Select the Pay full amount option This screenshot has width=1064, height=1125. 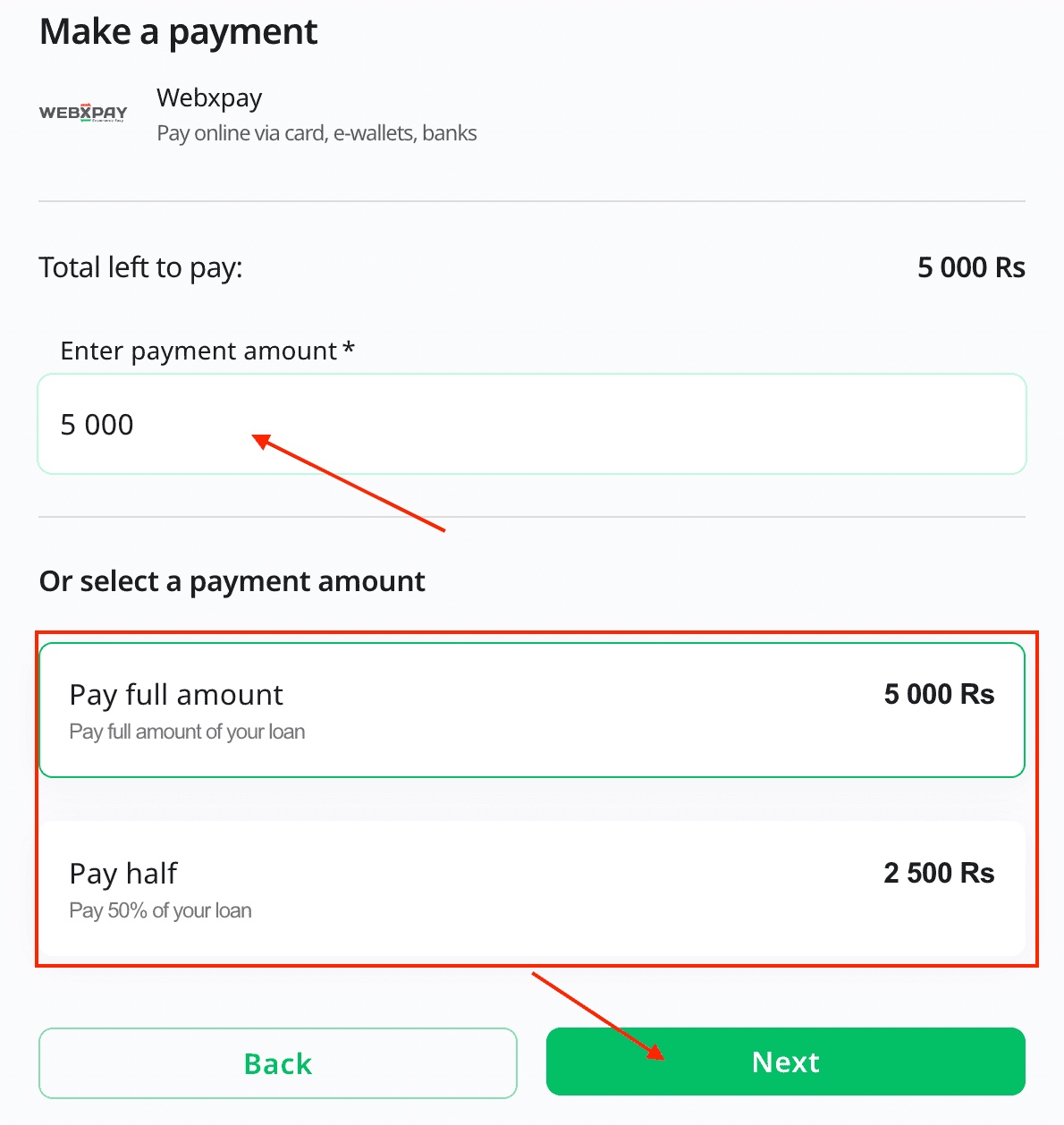pos(531,710)
